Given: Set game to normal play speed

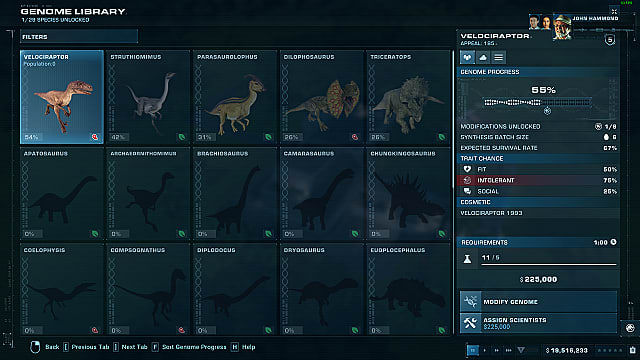Looking at the screenshot, I should 484,350.
